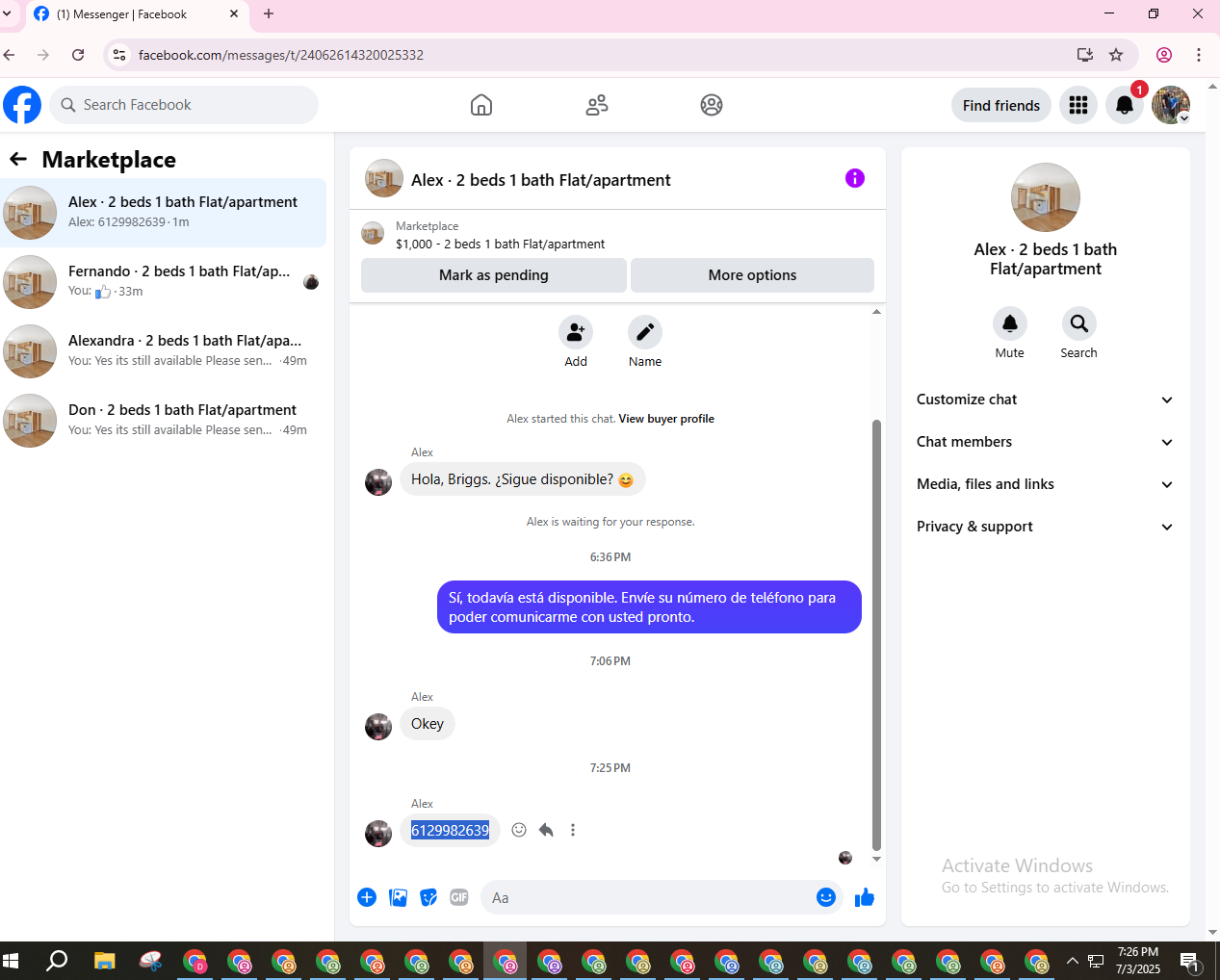Click the taskbar clock showing 7:26 PM

coord(1138,961)
